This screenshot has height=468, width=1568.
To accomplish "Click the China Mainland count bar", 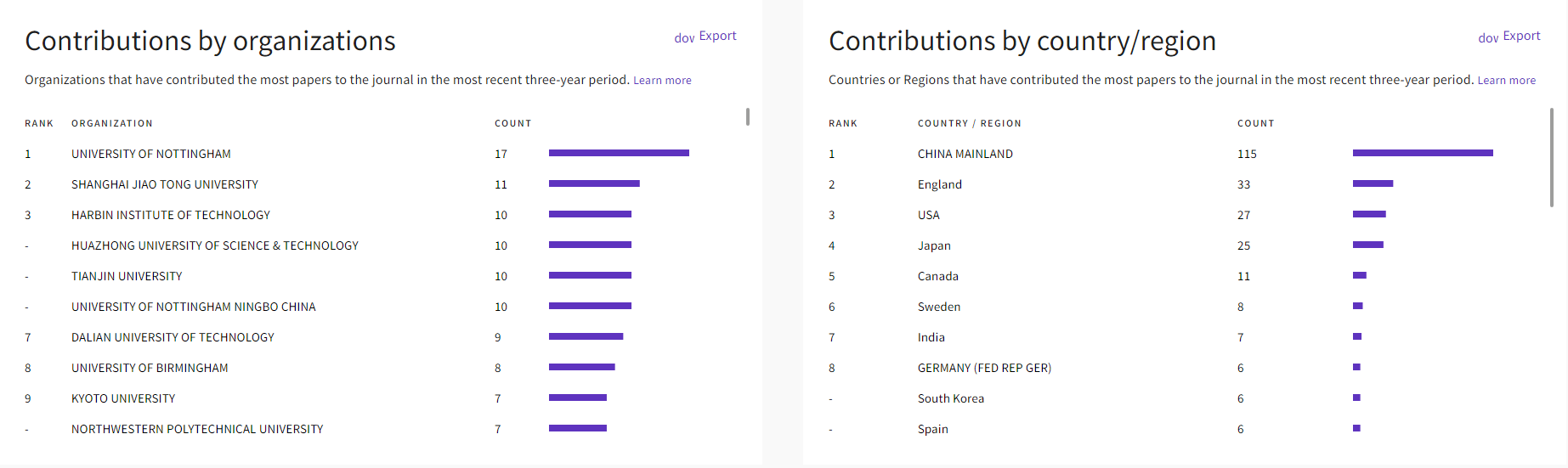I will [1422, 153].
